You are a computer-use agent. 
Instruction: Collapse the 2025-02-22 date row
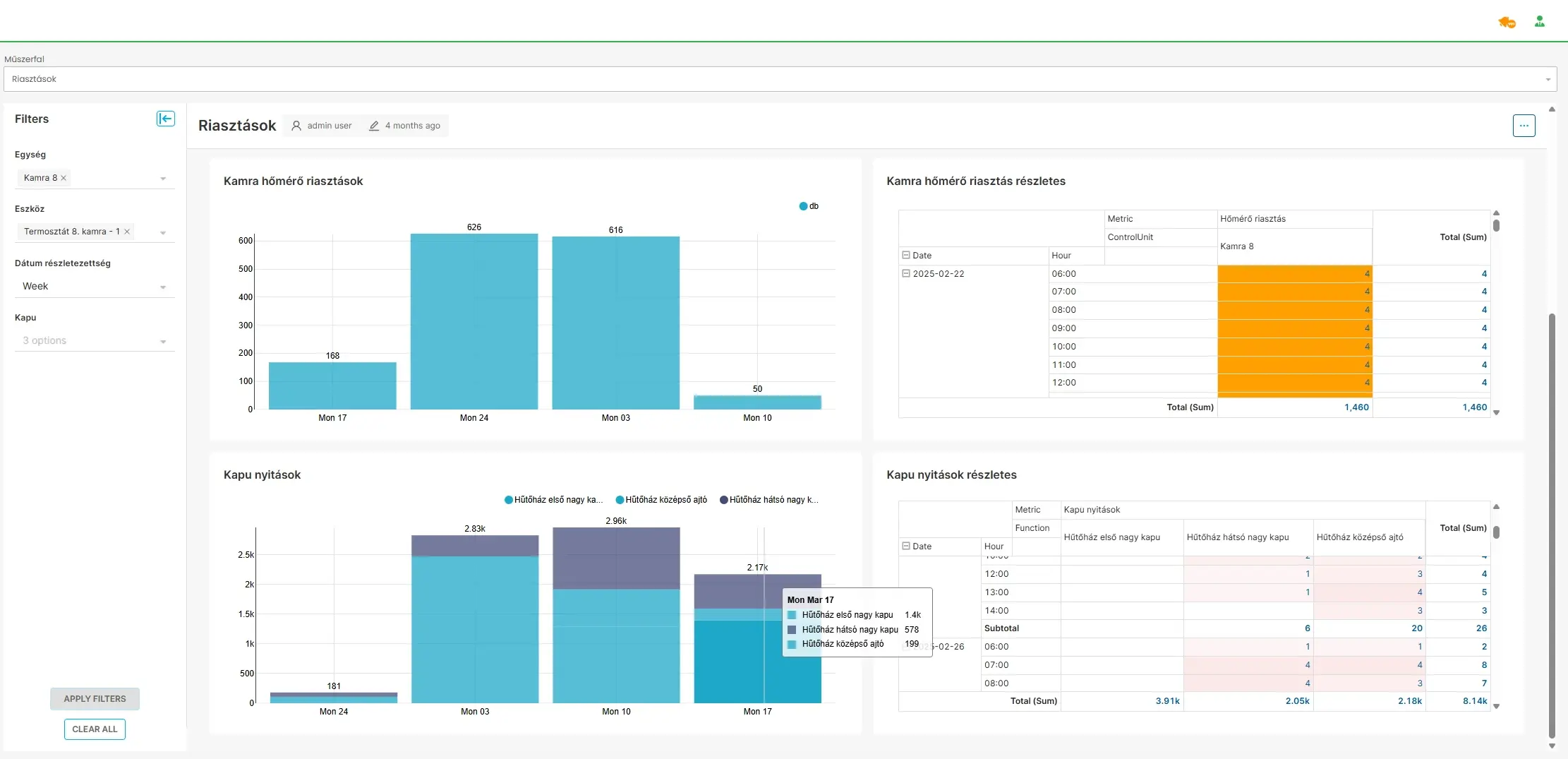click(906, 274)
